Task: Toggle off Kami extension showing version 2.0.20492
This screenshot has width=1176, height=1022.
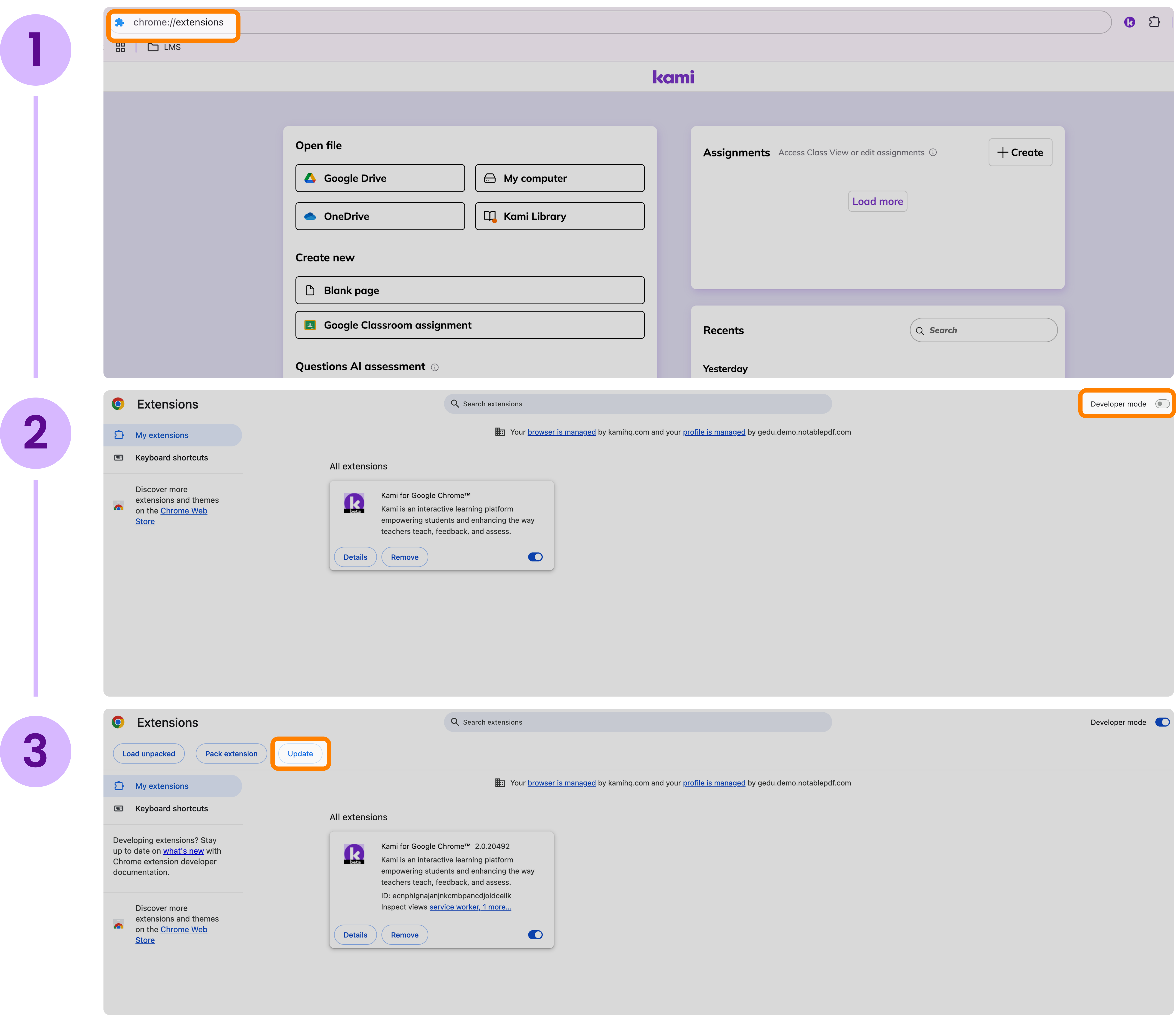Action: (x=535, y=935)
